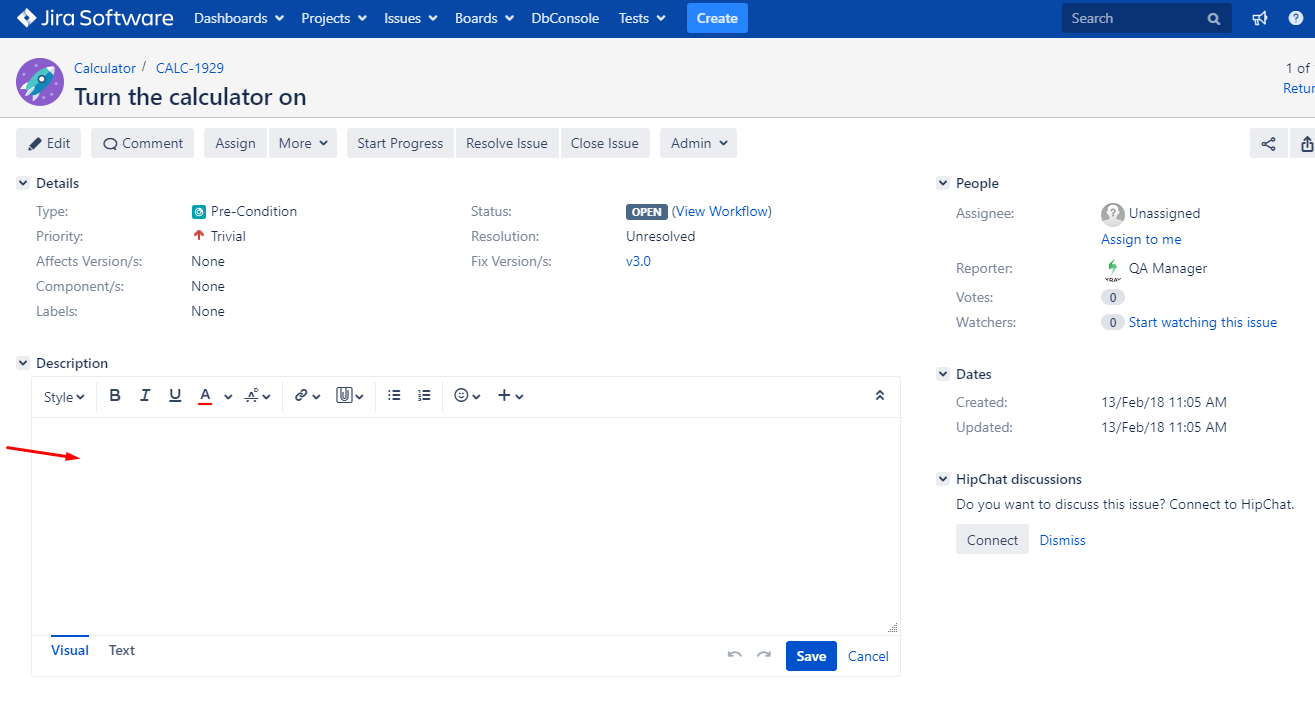Open the link insert dropdown
1315x702 pixels.
tap(307, 396)
